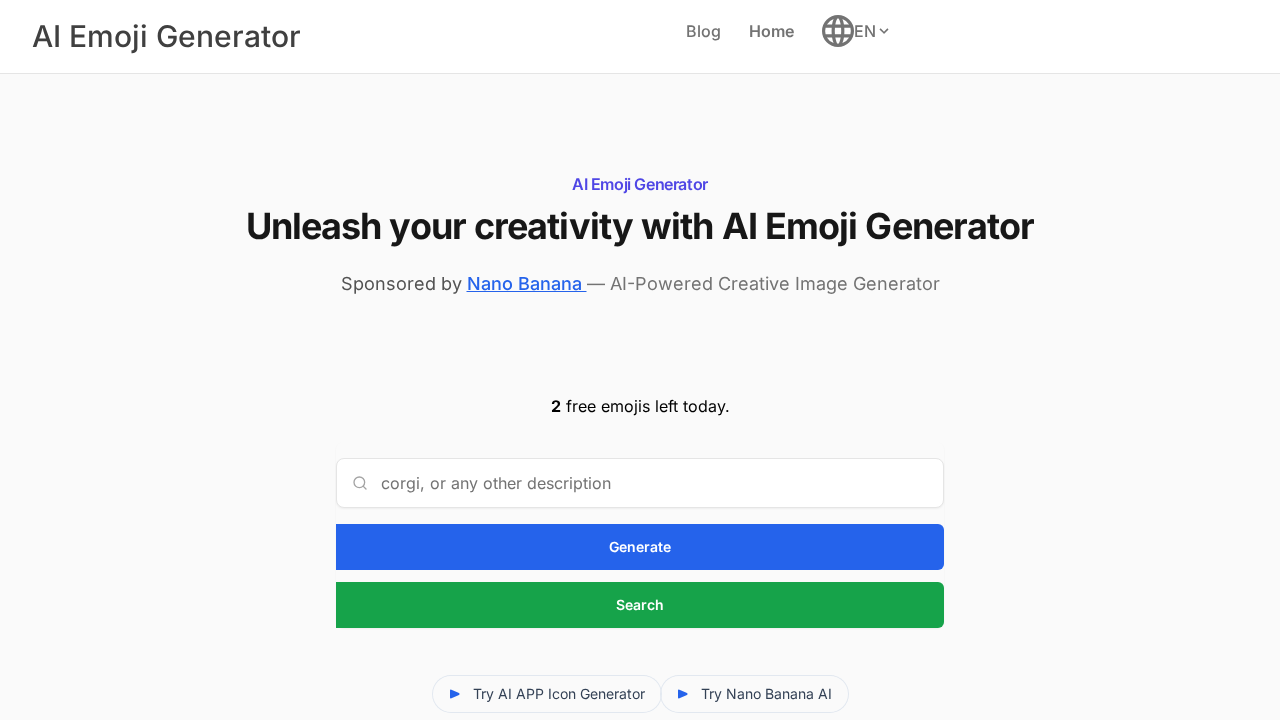Follow the Nano Banana sponsor link
The width and height of the screenshot is (1280, 720).
[525, 284]
